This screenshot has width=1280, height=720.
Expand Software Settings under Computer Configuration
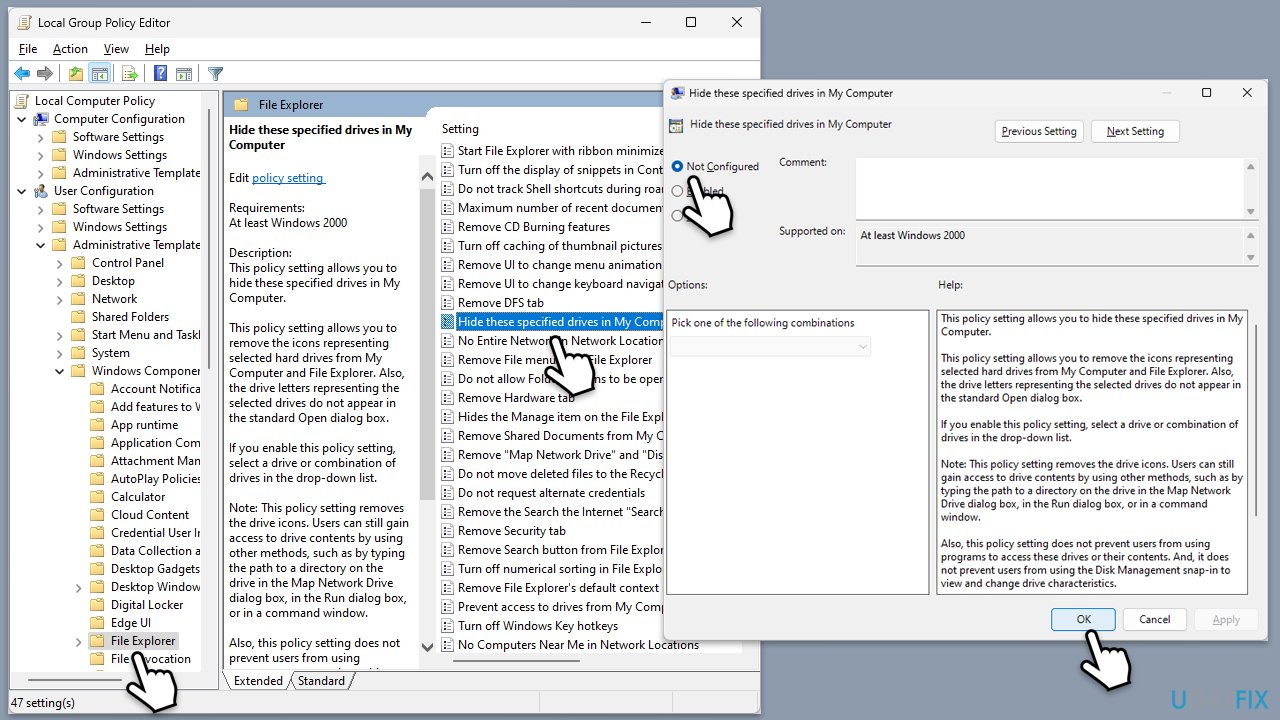pyautogui.click(x=41, y=137)
